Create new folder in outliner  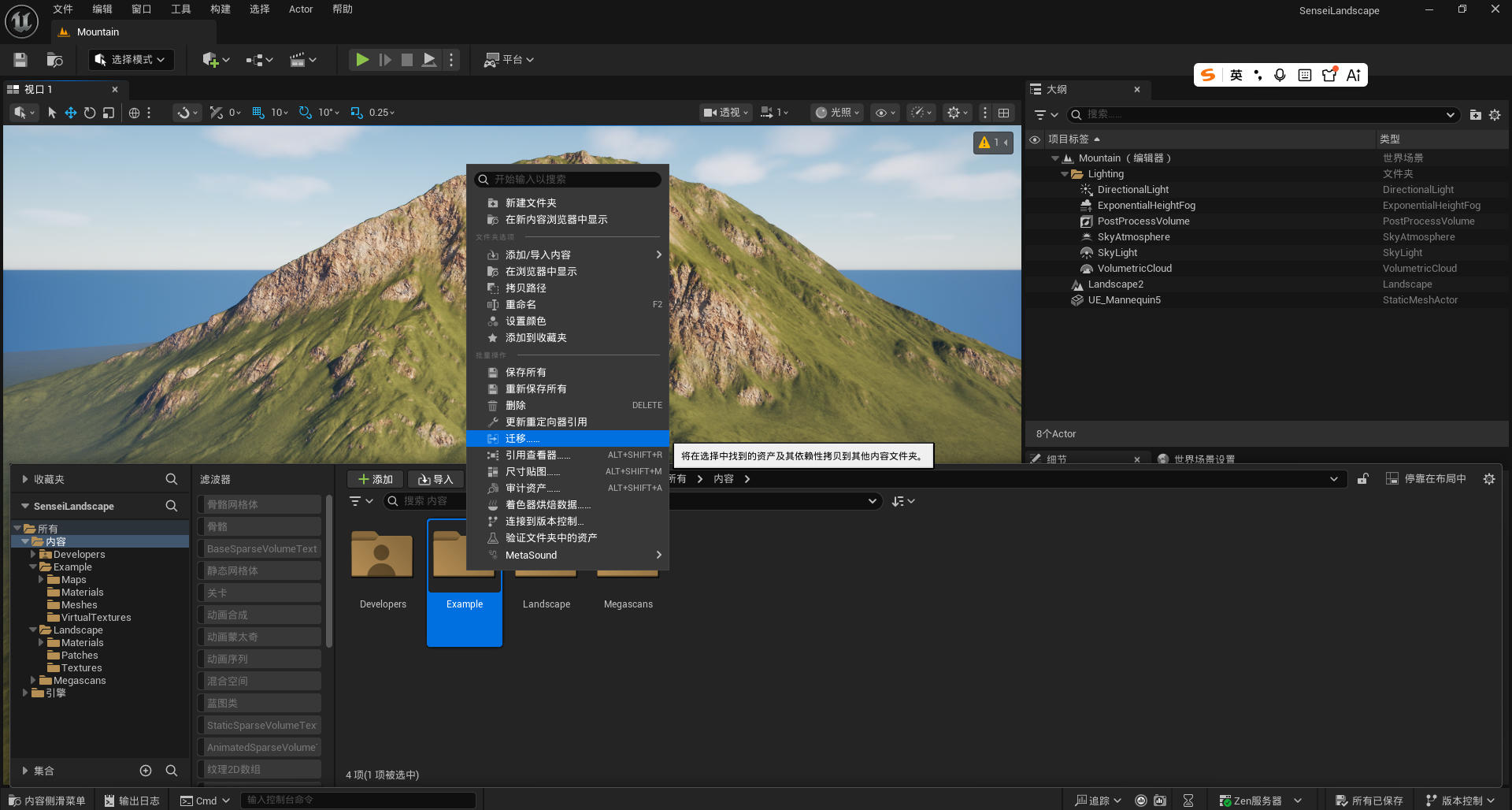tap(1475, 114)
